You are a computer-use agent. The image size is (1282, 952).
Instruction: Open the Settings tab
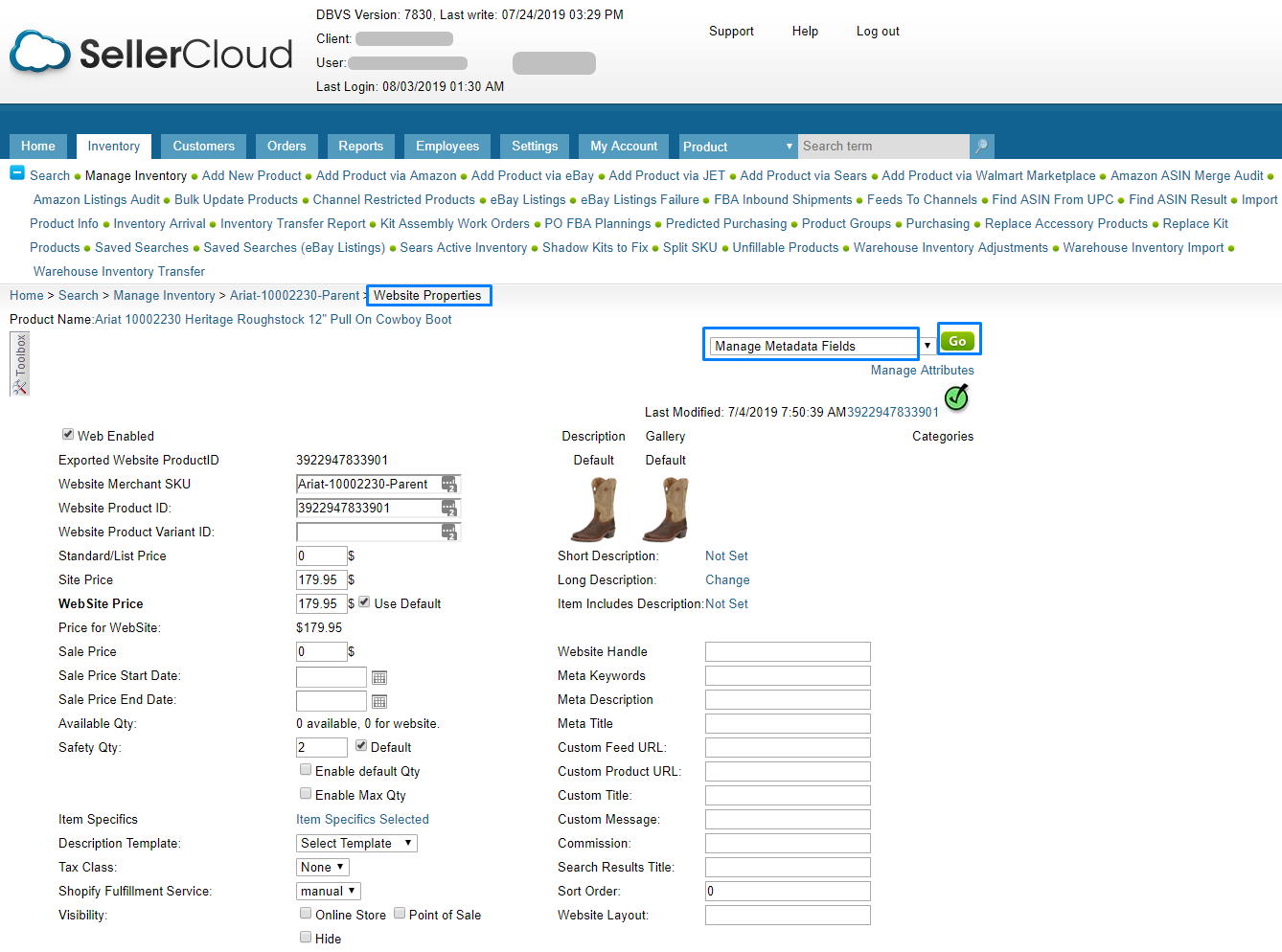535,147
